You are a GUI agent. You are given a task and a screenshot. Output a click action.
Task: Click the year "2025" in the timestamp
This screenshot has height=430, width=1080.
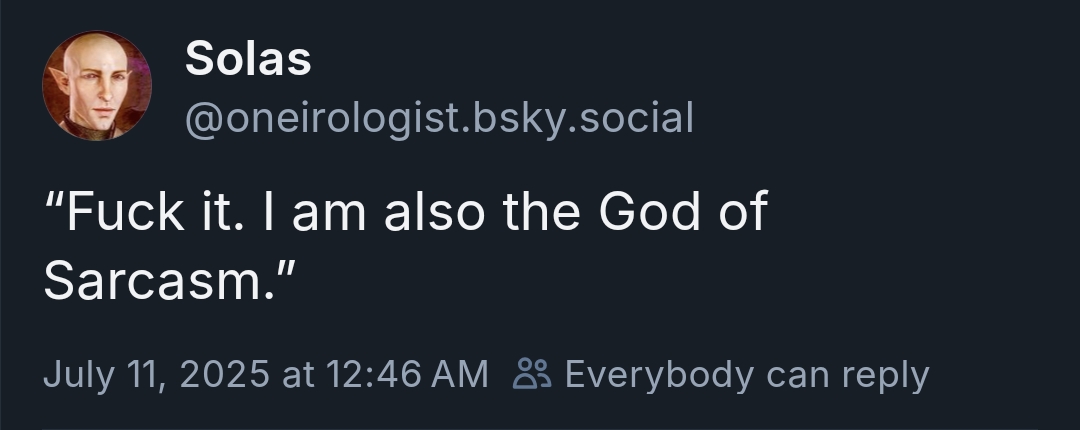[225, 374]
